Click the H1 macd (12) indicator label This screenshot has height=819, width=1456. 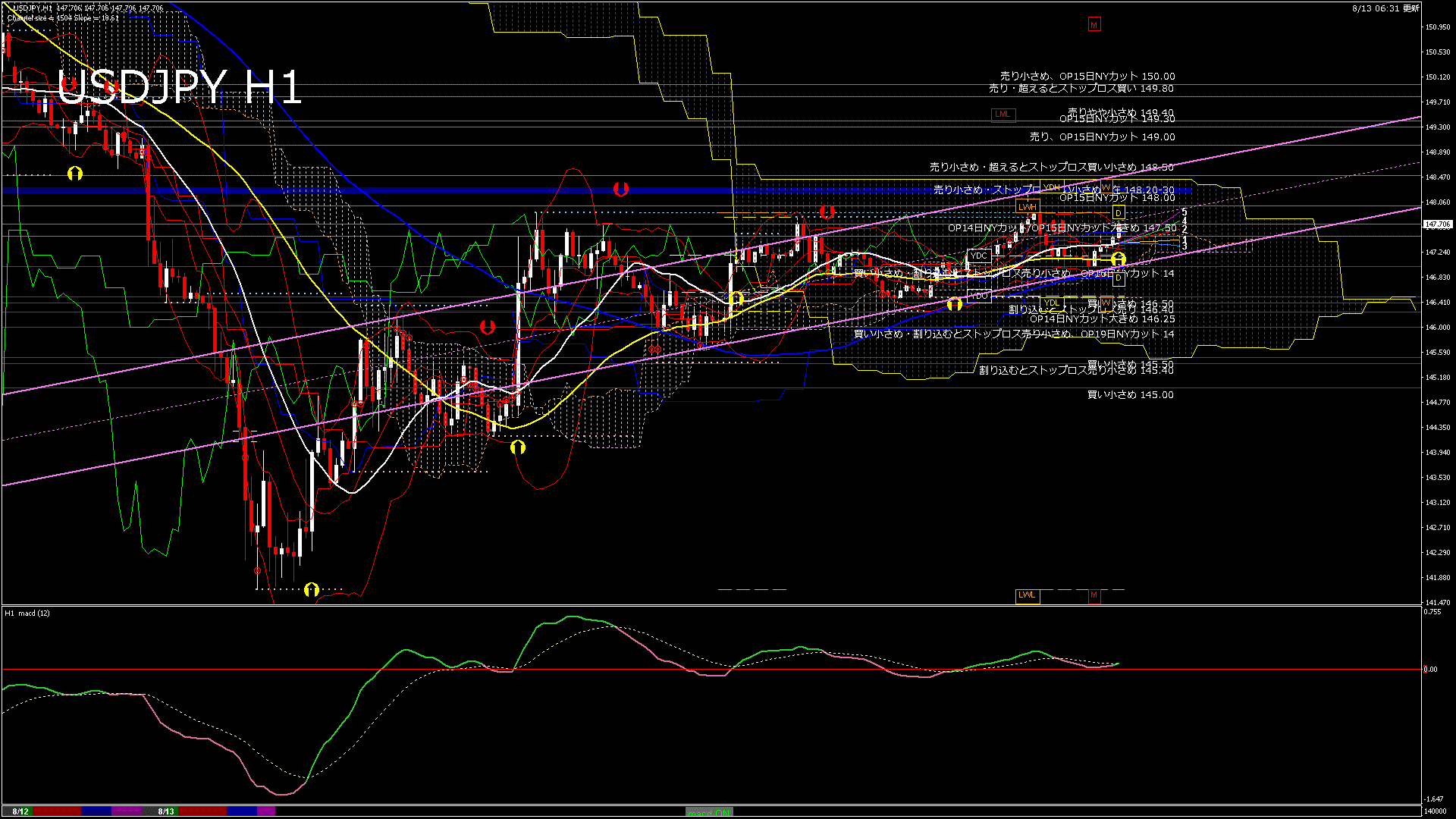(27, 613)
